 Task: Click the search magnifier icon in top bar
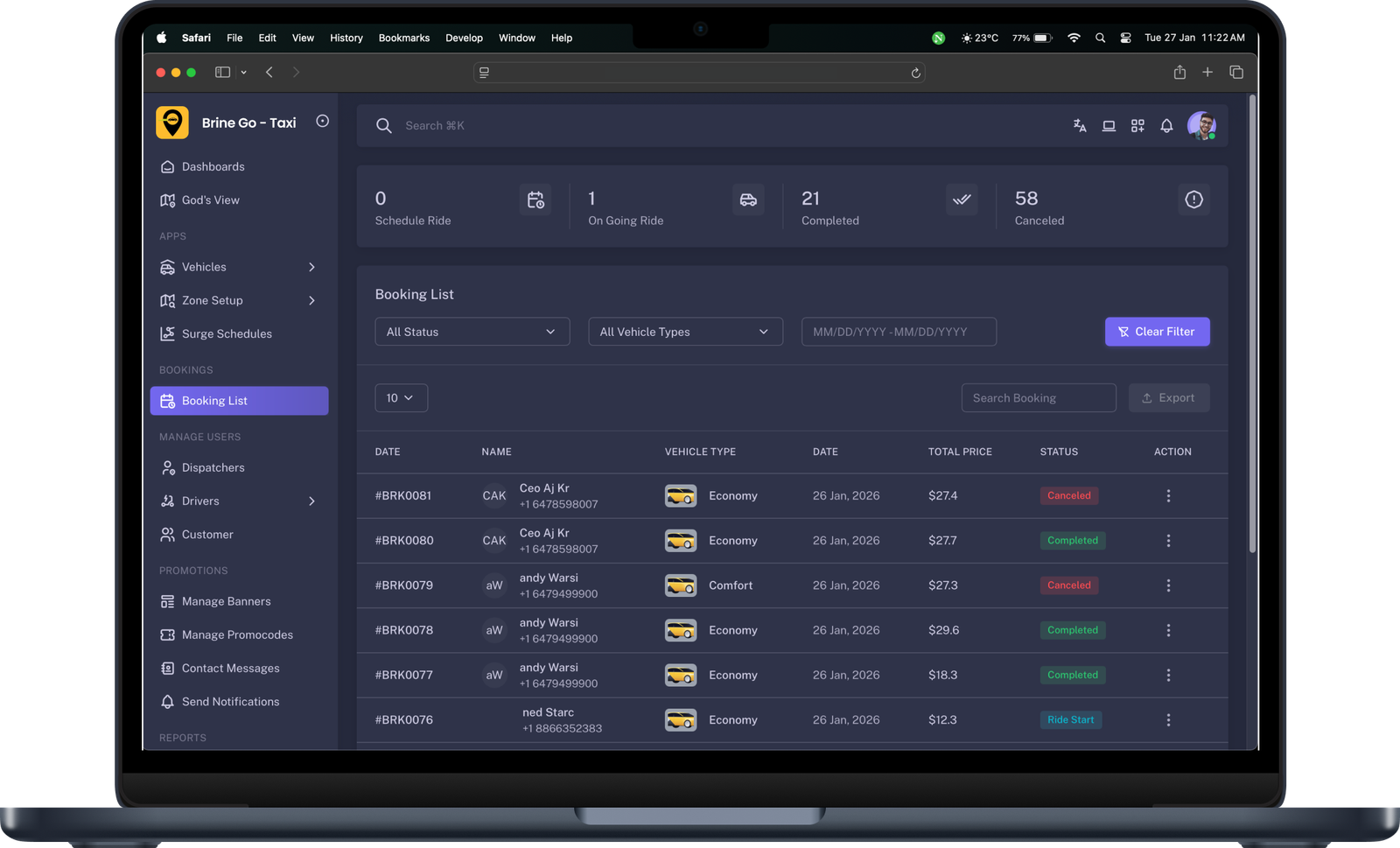[x=383, y=126]
